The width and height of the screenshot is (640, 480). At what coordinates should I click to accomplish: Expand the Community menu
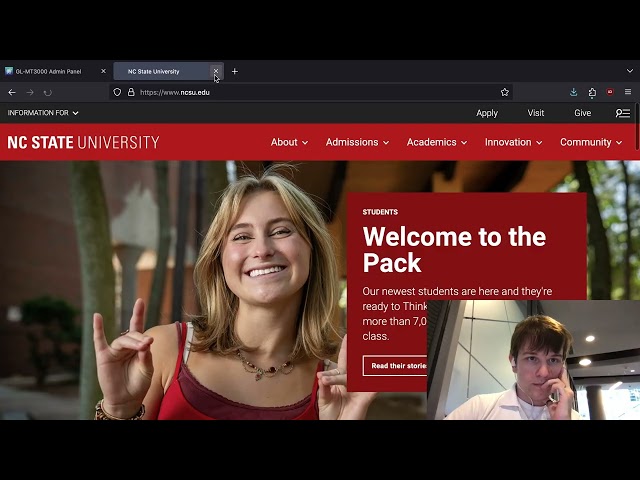[591, 142]
